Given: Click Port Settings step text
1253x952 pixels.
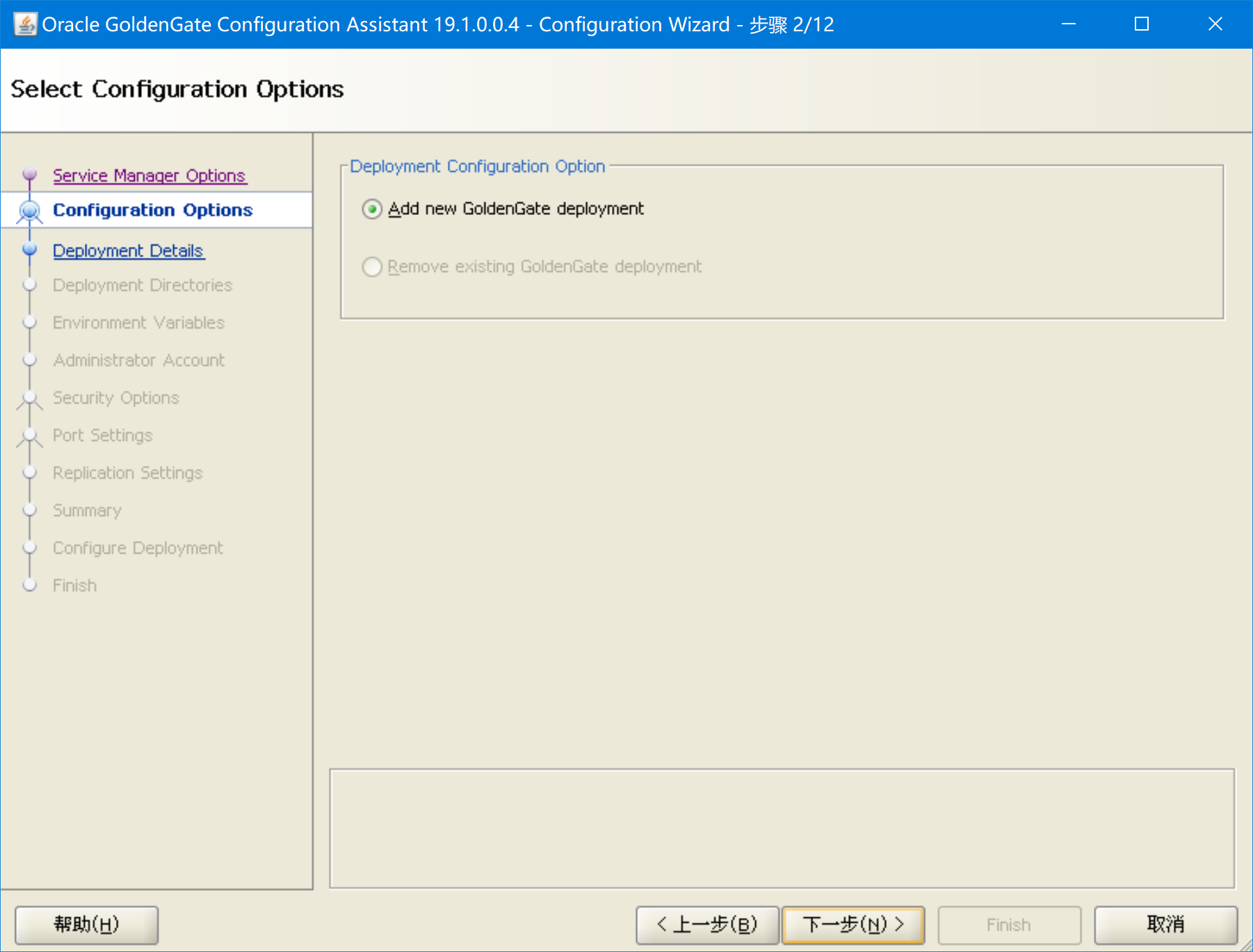Looking at the screenshot, I should coord(103,435).
